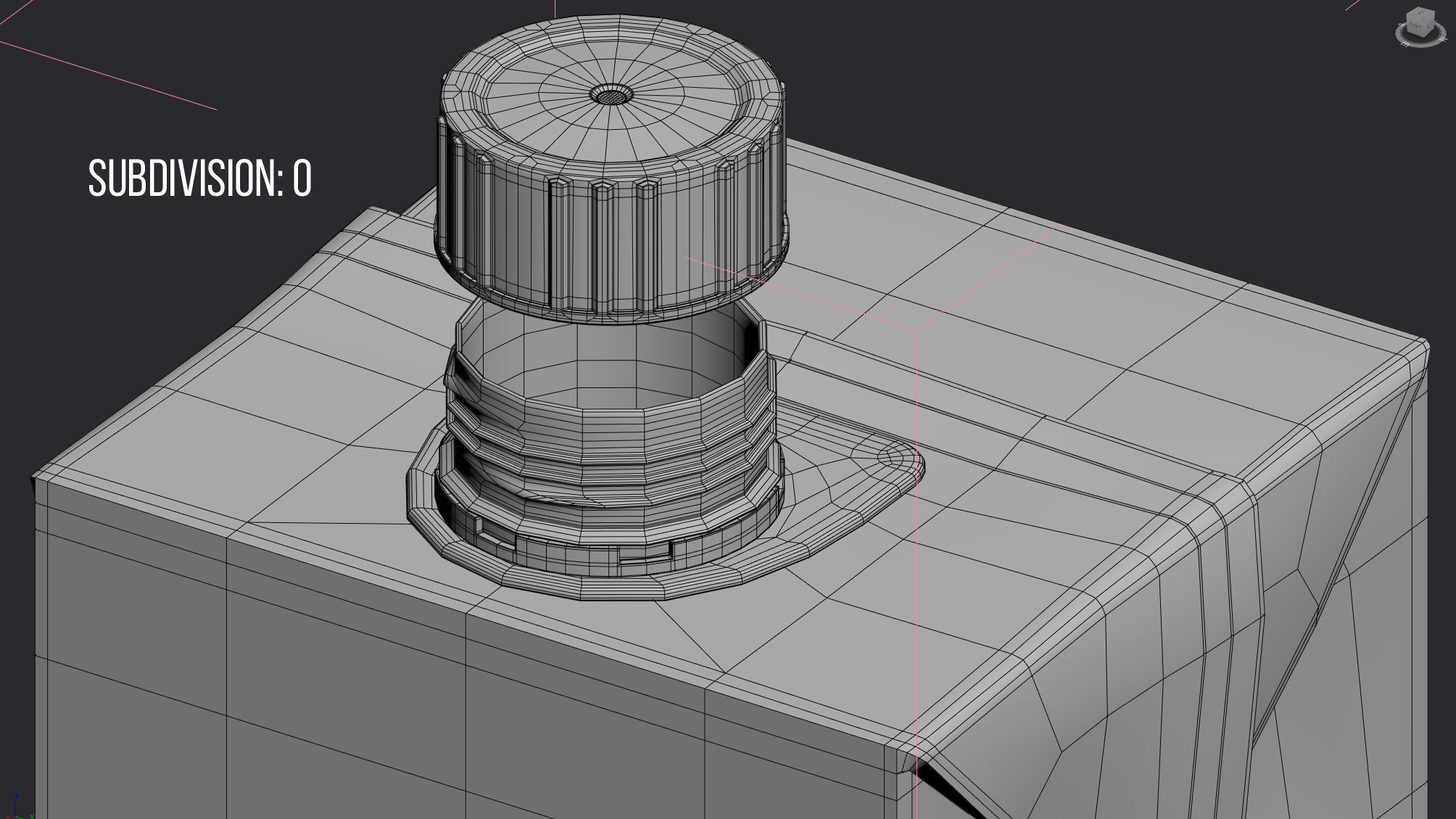Click the SUBDIVISION: 0 text label

coord(199,178)
